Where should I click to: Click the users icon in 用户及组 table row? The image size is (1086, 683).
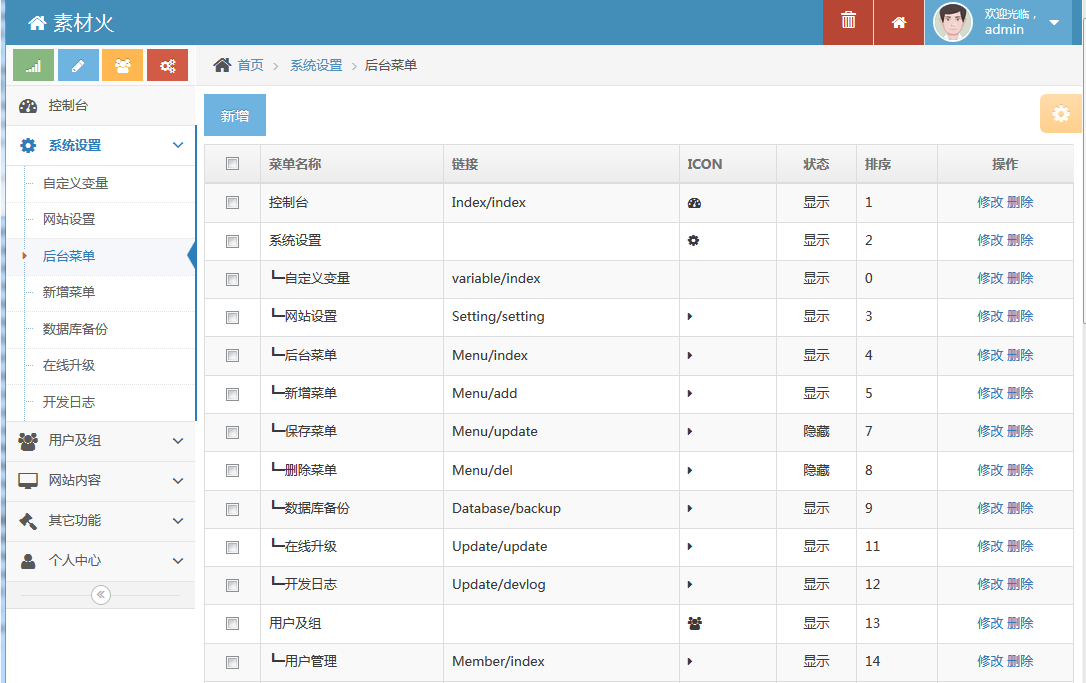coord(695,623)
